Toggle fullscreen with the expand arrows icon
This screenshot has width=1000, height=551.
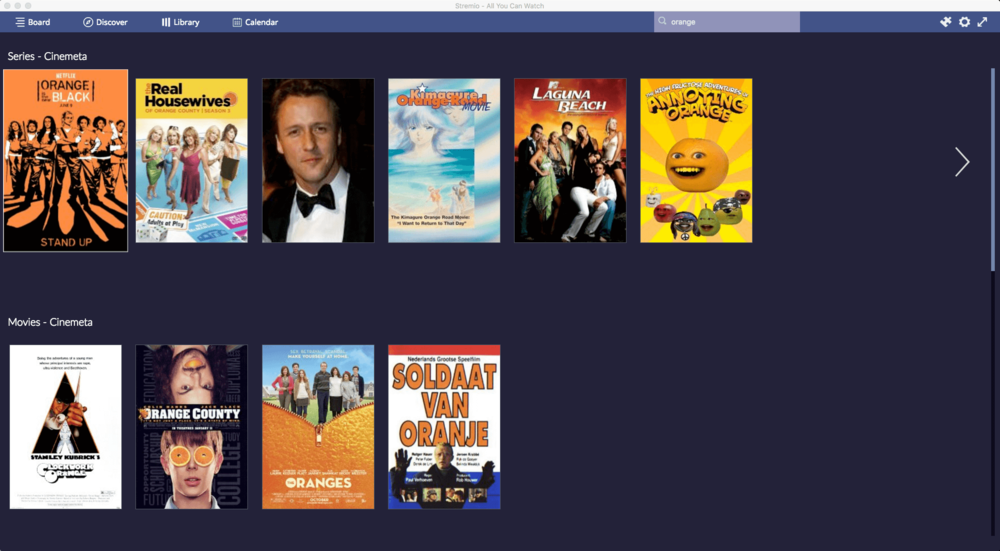pyautogui.click(x=982, y=22)
